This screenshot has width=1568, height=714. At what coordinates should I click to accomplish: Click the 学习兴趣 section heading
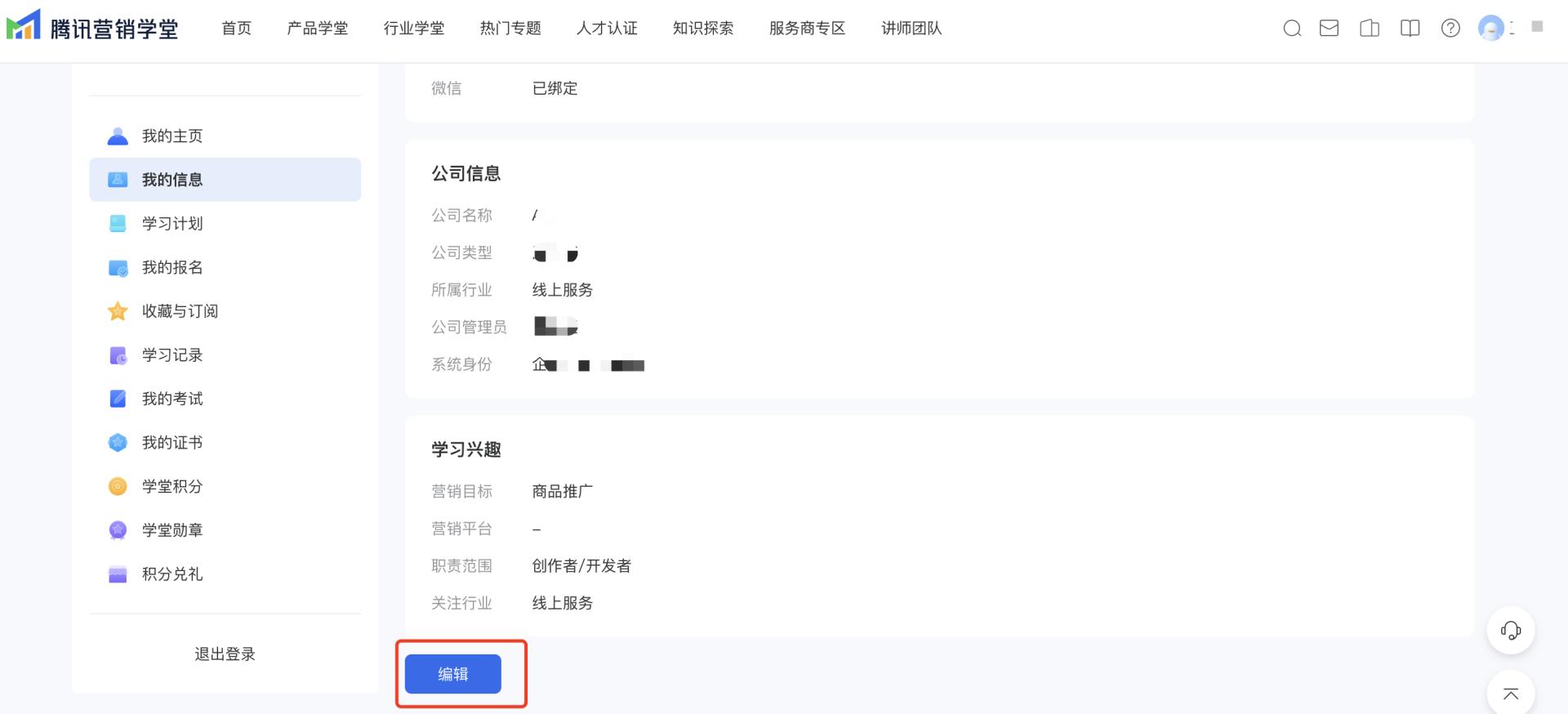tap(466, 450)
